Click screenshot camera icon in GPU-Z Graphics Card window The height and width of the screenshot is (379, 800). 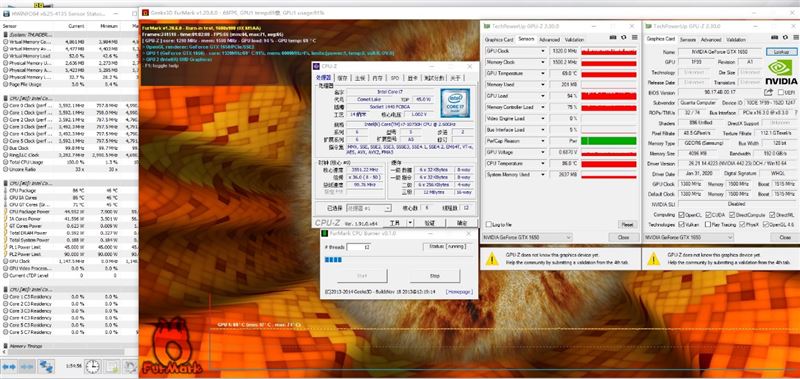[x=774, y=38]
